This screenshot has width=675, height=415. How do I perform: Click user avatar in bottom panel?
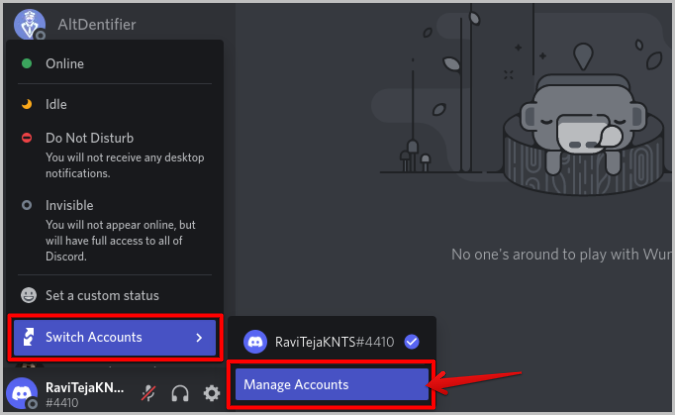[x=22, y=393]
